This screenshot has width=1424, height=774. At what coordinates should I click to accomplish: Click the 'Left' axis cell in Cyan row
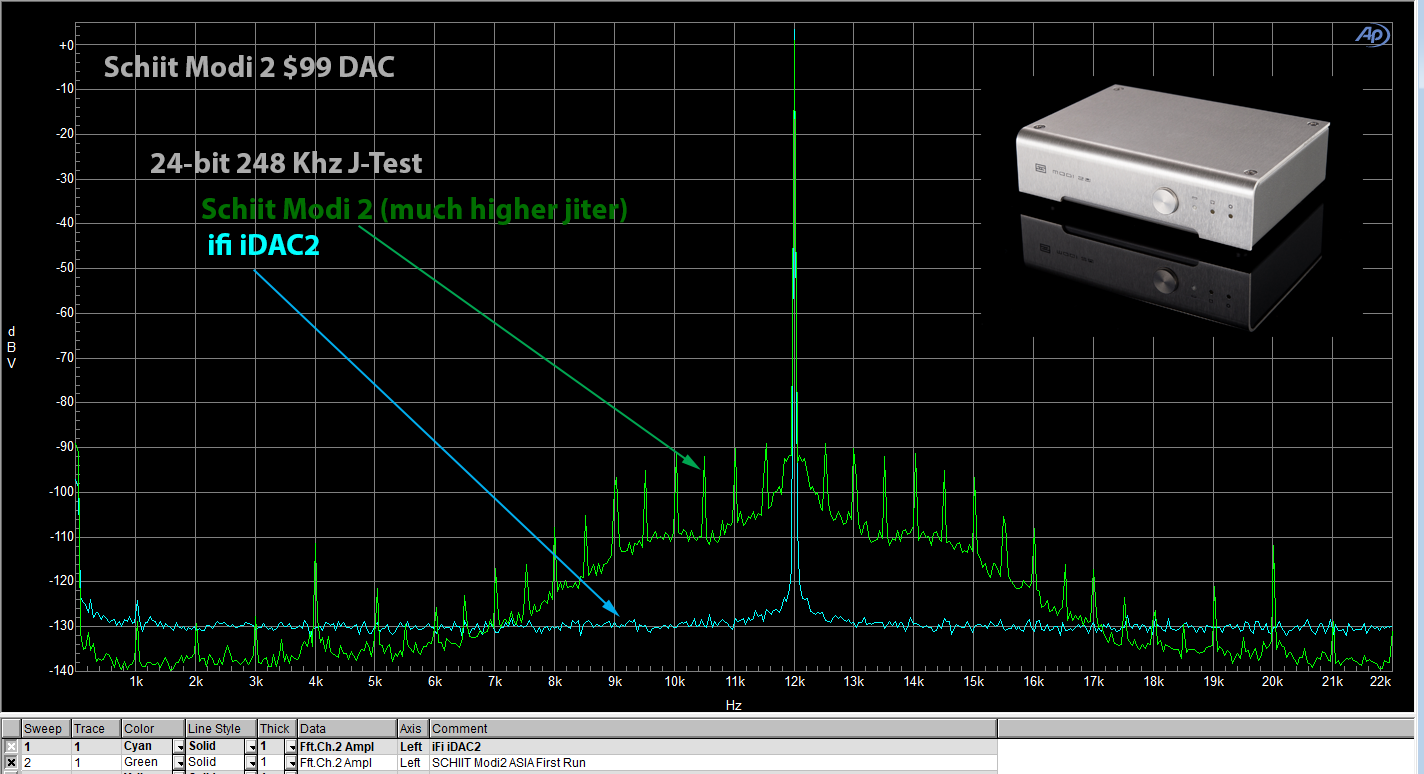pos(413,746)
